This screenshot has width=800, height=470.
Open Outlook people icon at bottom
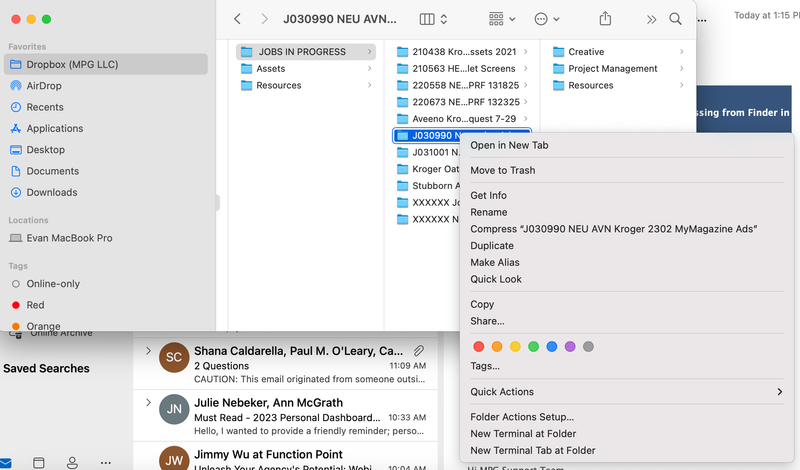point(72,462)
